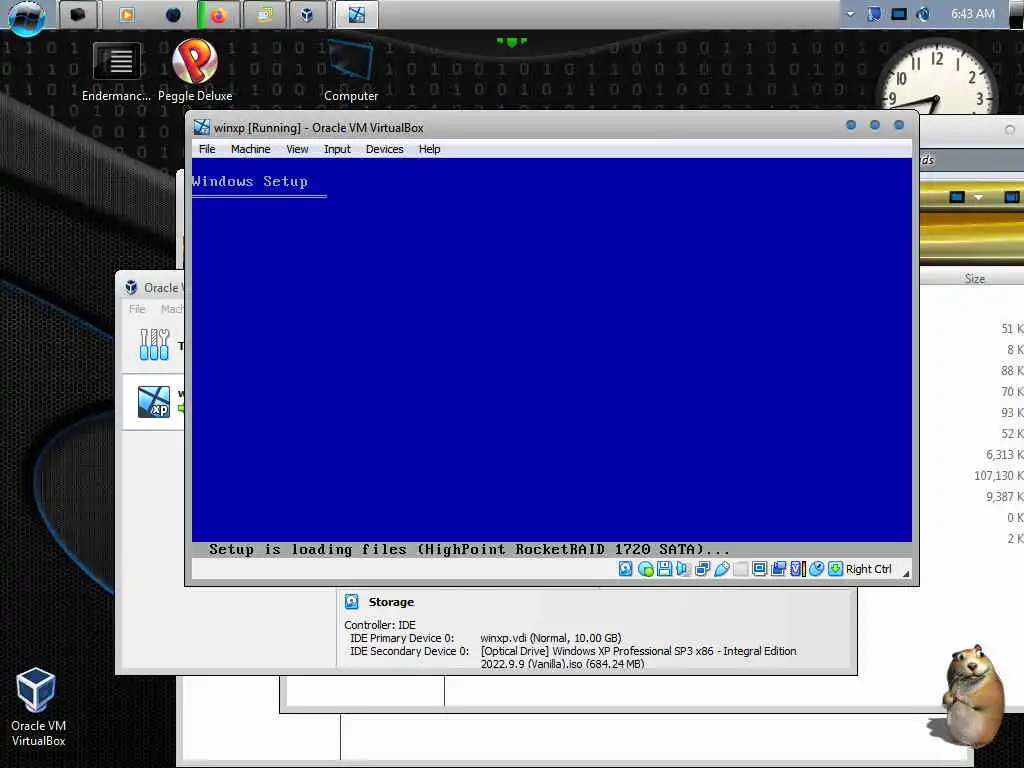Open the View menu of winxp VM

[x=297, y=149]
